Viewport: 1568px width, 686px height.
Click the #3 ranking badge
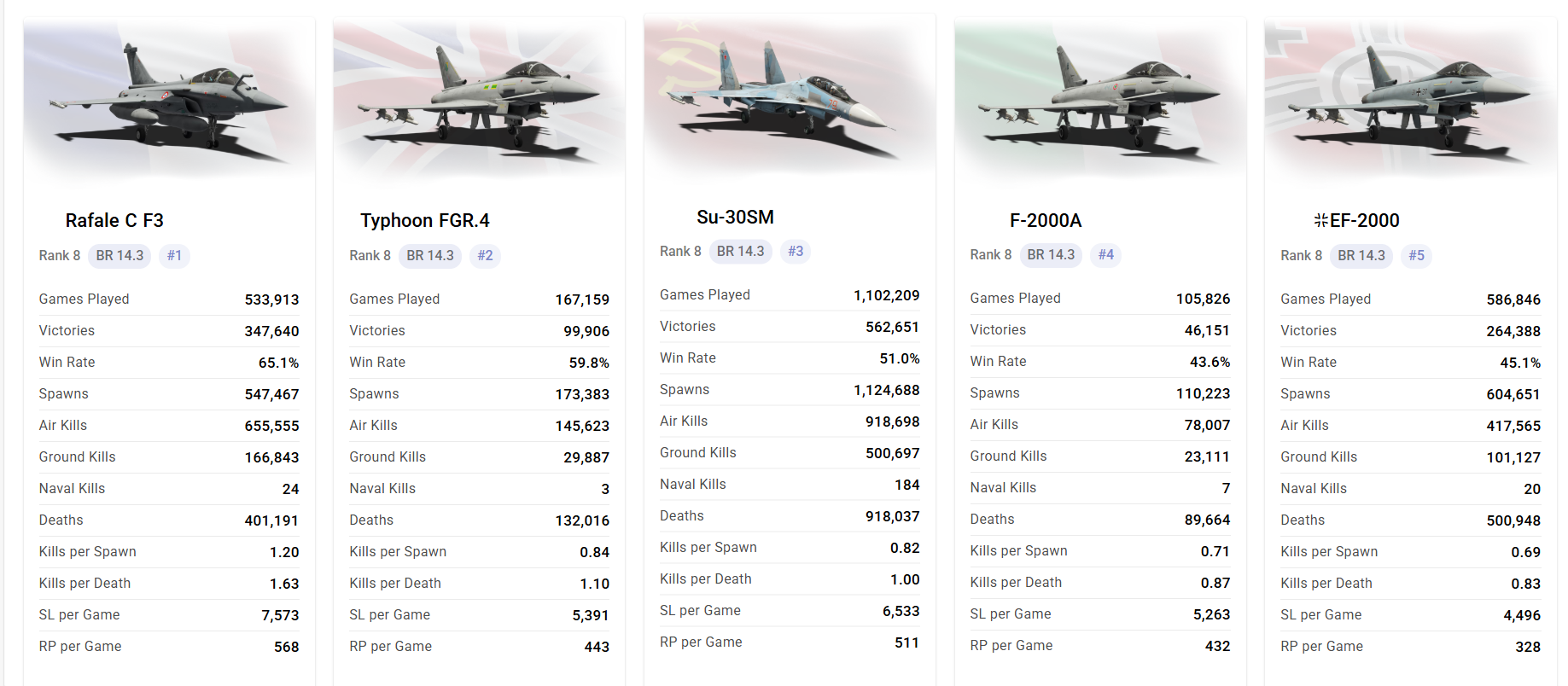click(796, 251)
